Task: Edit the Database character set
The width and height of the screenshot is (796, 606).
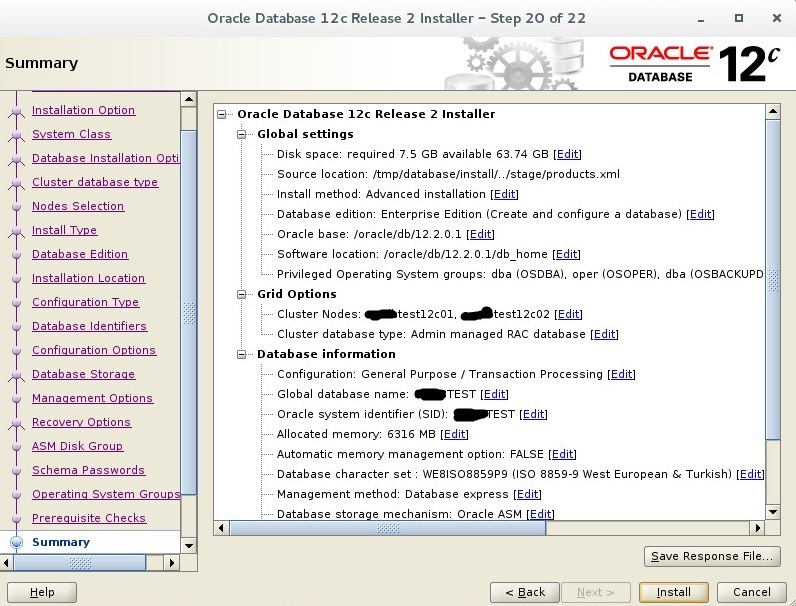Action: (750, 474)
